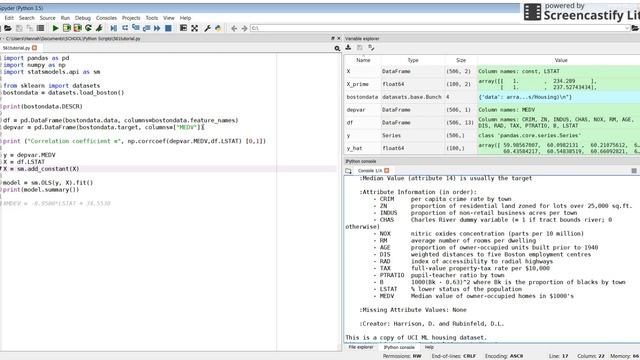
Task: Open the Source menu
Action: (47, 18)
